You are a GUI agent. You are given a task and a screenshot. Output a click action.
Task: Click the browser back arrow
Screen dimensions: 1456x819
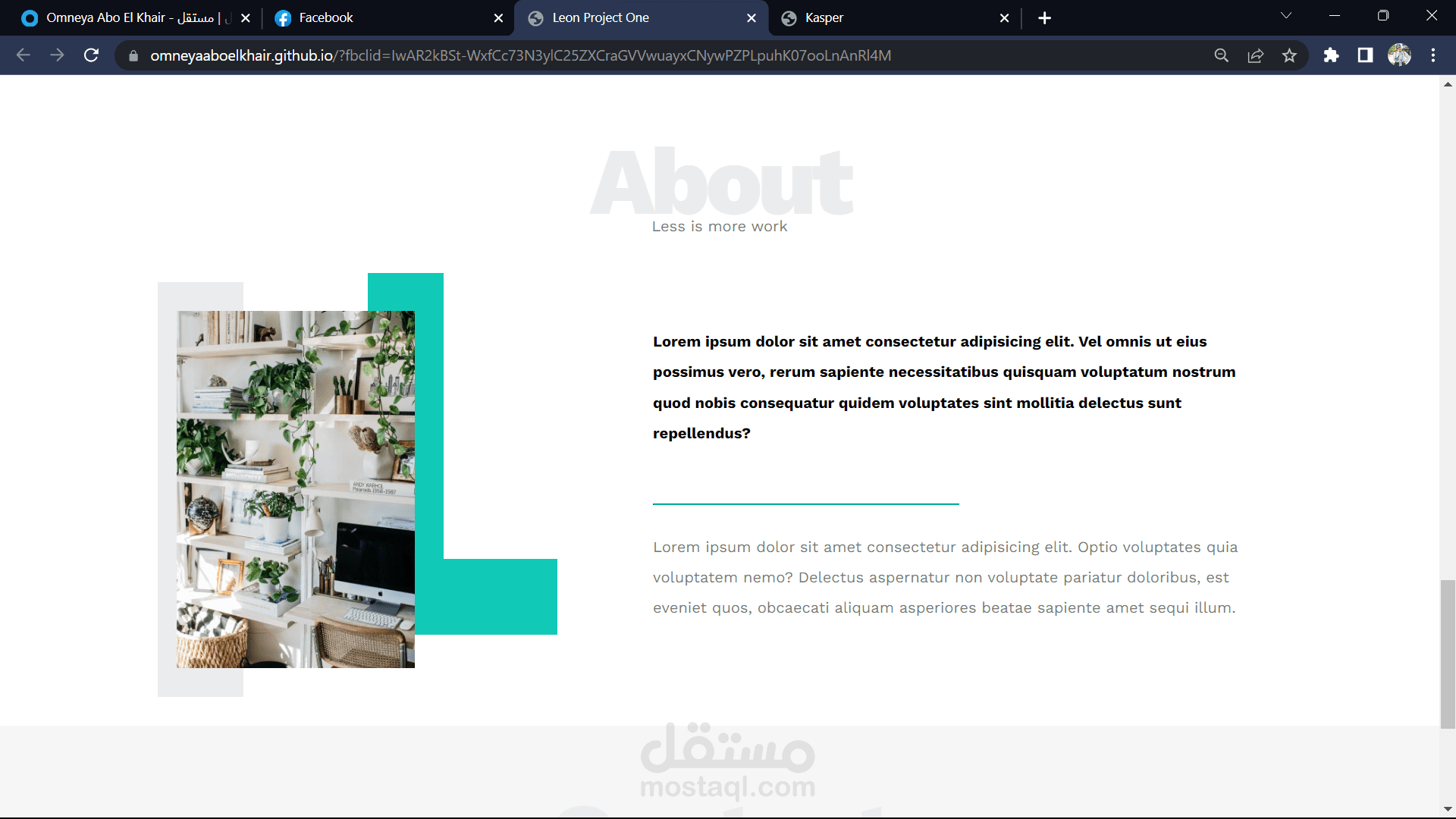click(x=24, y=55)
